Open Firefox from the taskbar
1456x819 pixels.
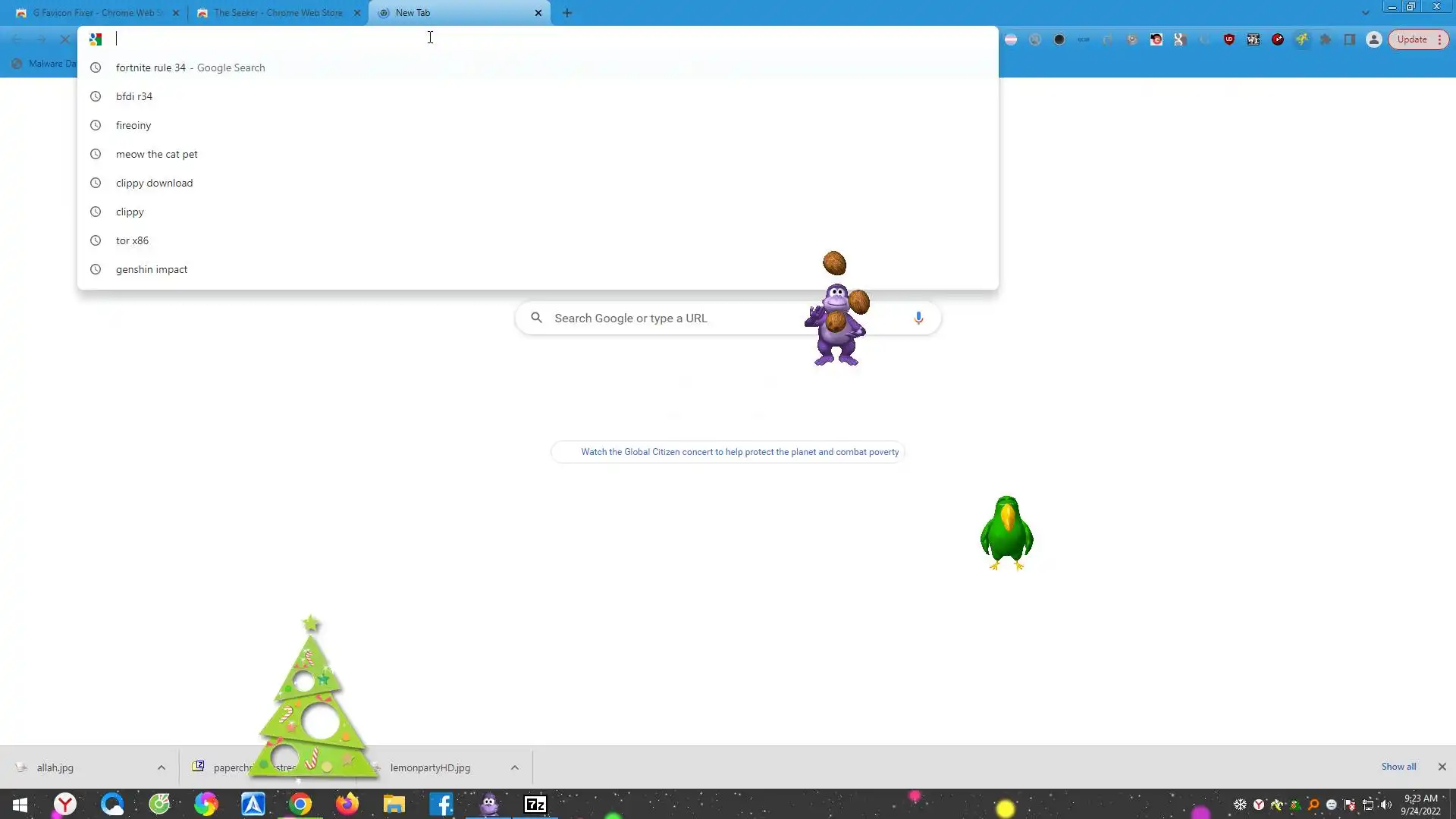347,804
